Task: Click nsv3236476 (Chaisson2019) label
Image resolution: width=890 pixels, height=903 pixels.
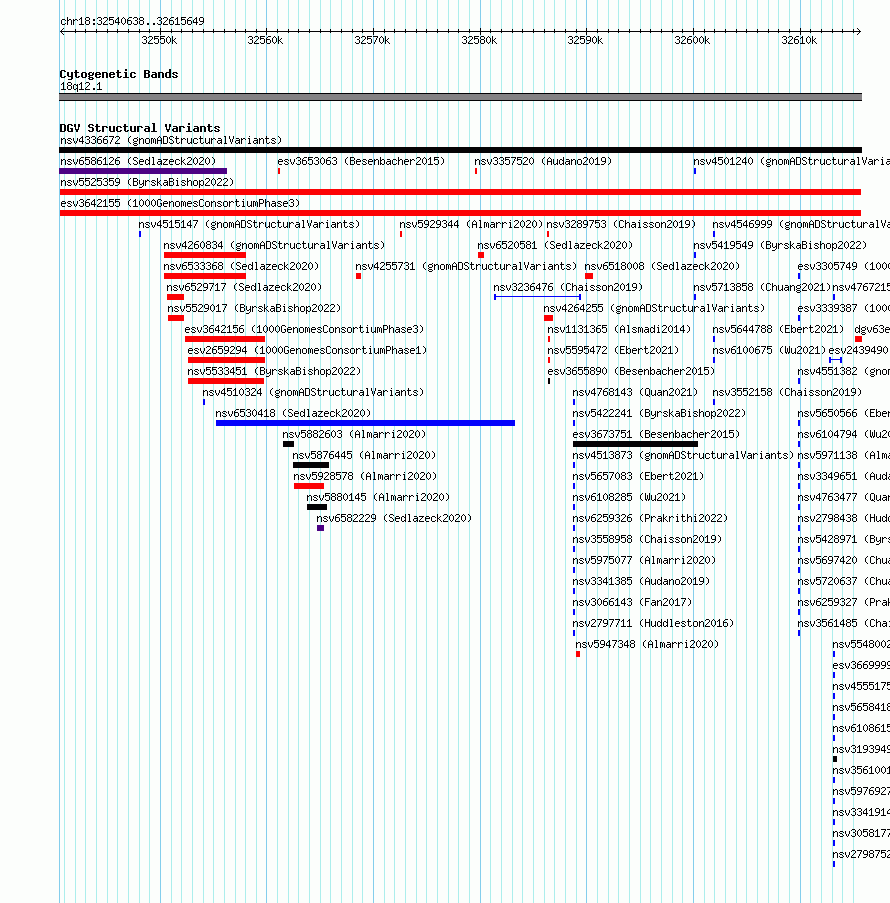Action: pos(568,287)
